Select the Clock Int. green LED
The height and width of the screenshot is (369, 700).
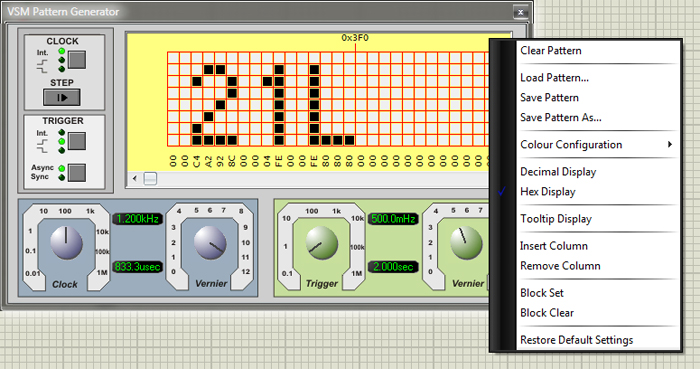[x=62, y=52]
